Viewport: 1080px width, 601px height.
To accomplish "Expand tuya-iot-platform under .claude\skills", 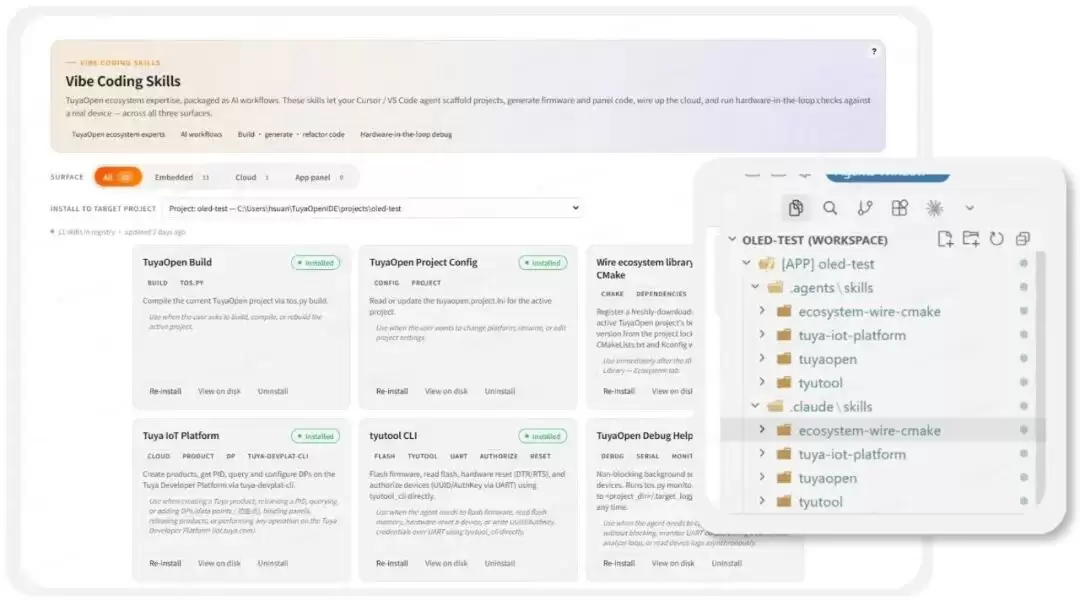I will [x=762, y=454].
